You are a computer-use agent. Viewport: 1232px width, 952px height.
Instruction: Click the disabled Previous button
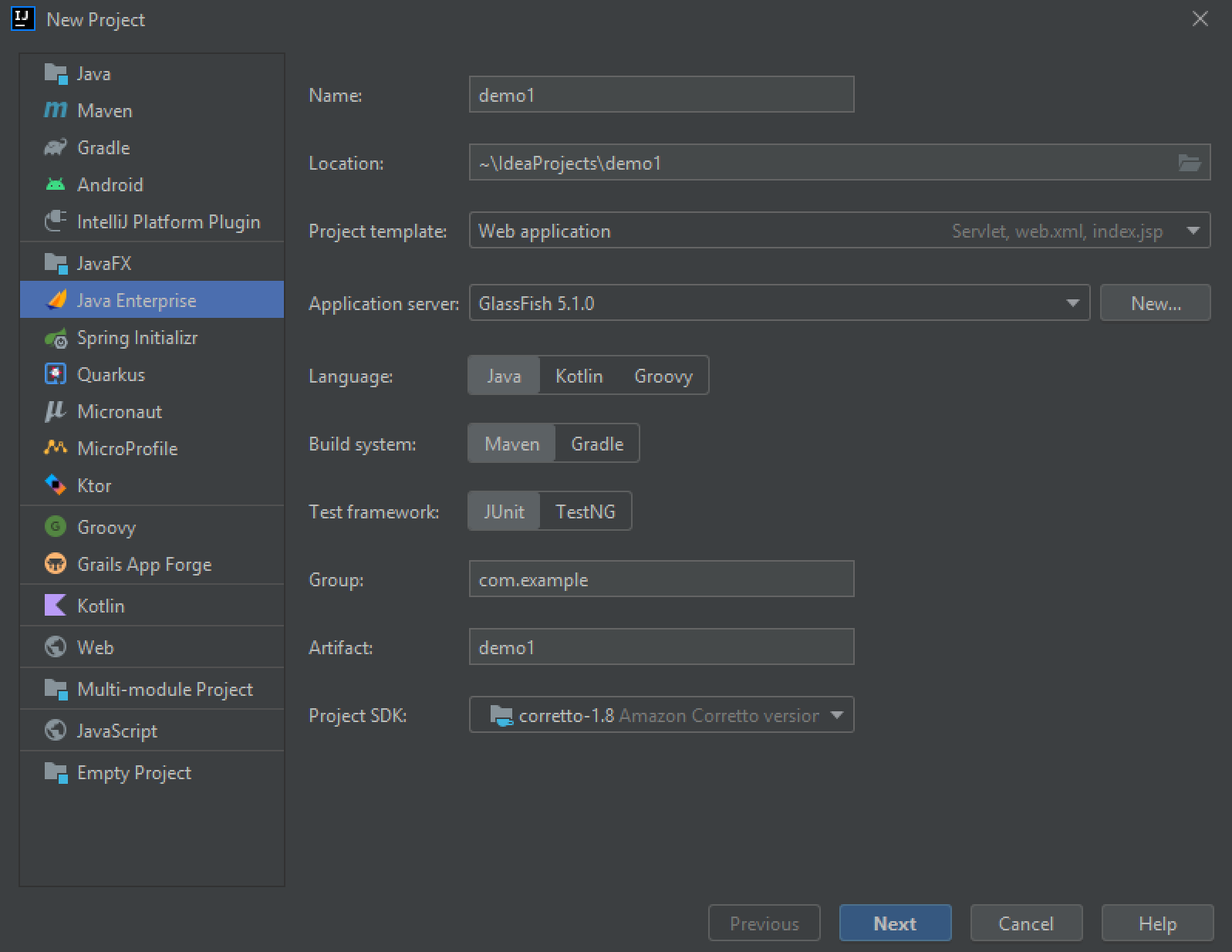pyautogui.click(x=764, y=923)
